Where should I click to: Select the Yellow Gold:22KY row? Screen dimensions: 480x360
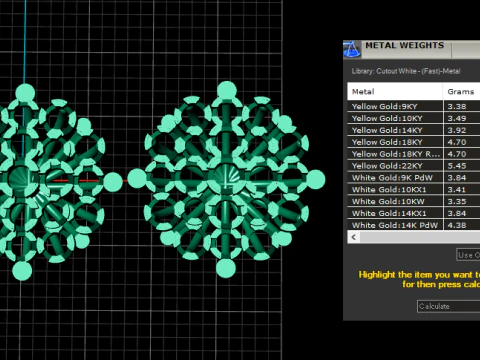(x=414, y=166)
